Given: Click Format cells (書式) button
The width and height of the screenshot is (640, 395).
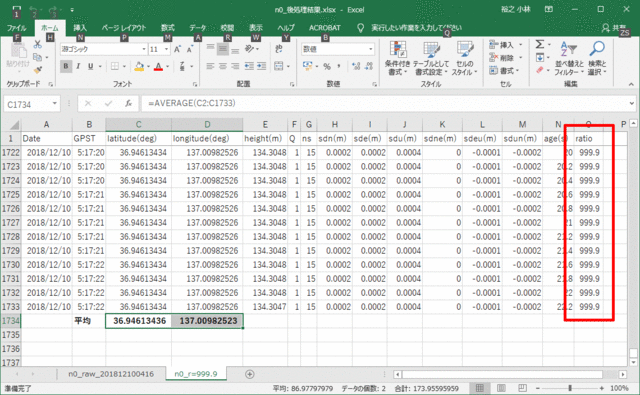Looking at the screenshot, I should click(x=504, y=71).
